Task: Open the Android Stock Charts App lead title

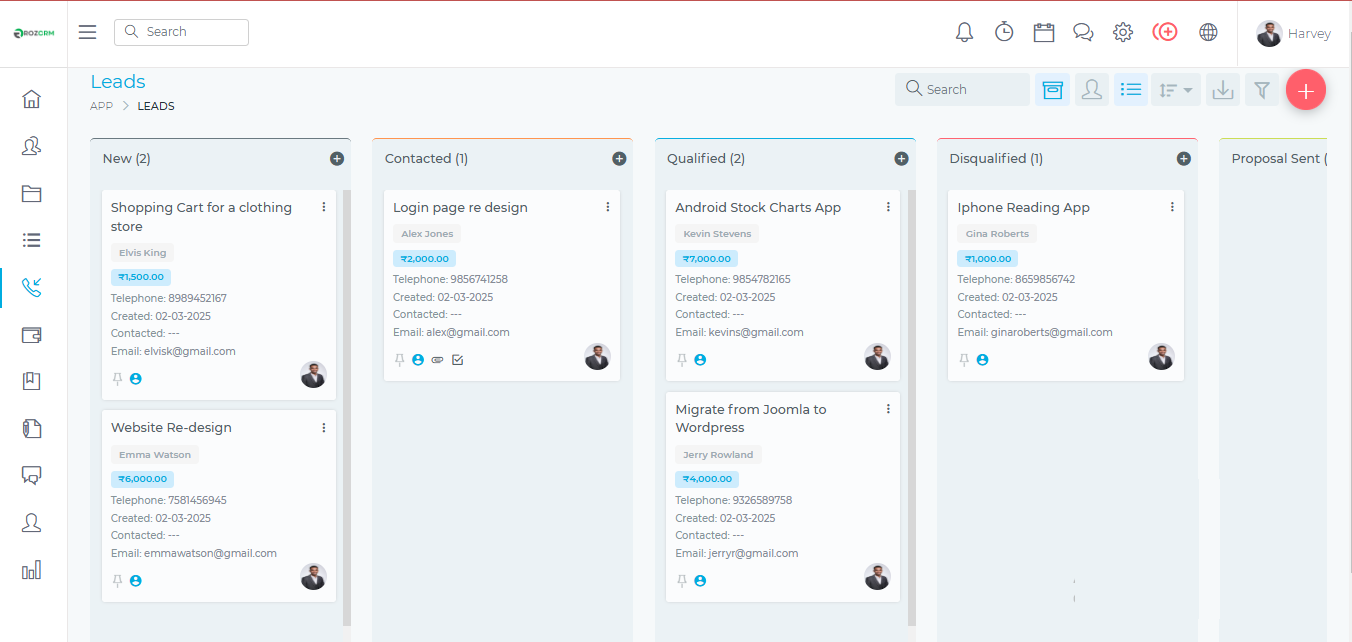Action: [758, 208]
